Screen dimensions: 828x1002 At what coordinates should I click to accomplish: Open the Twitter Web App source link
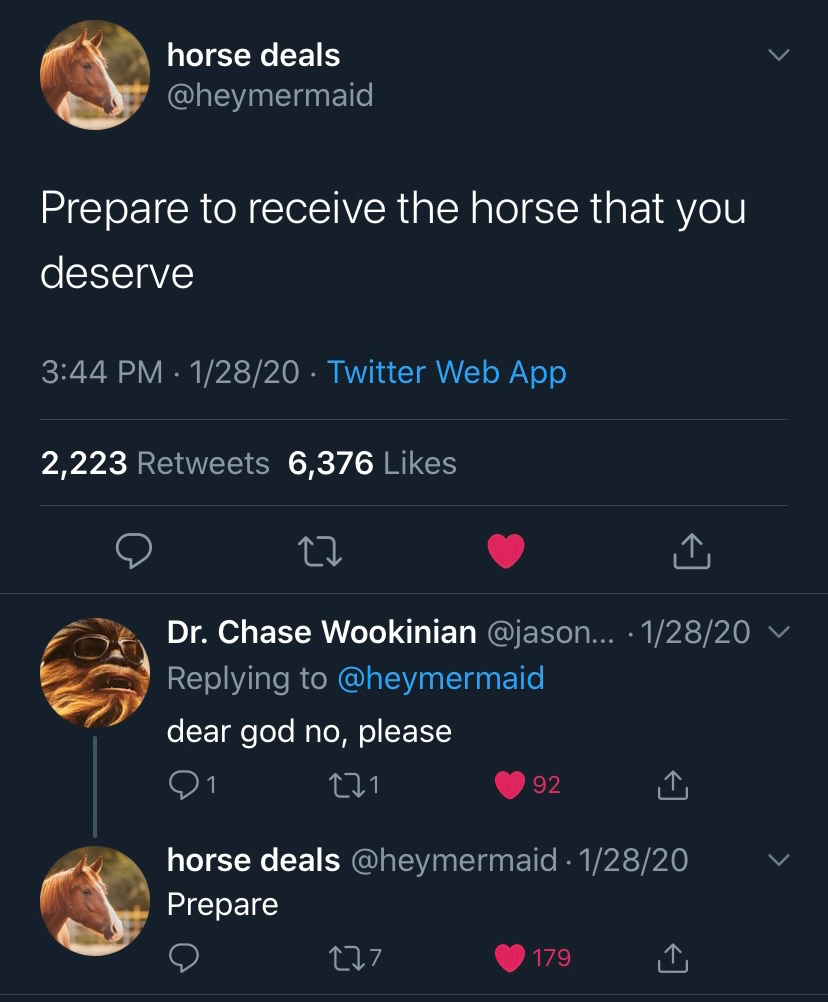(447, 373)
